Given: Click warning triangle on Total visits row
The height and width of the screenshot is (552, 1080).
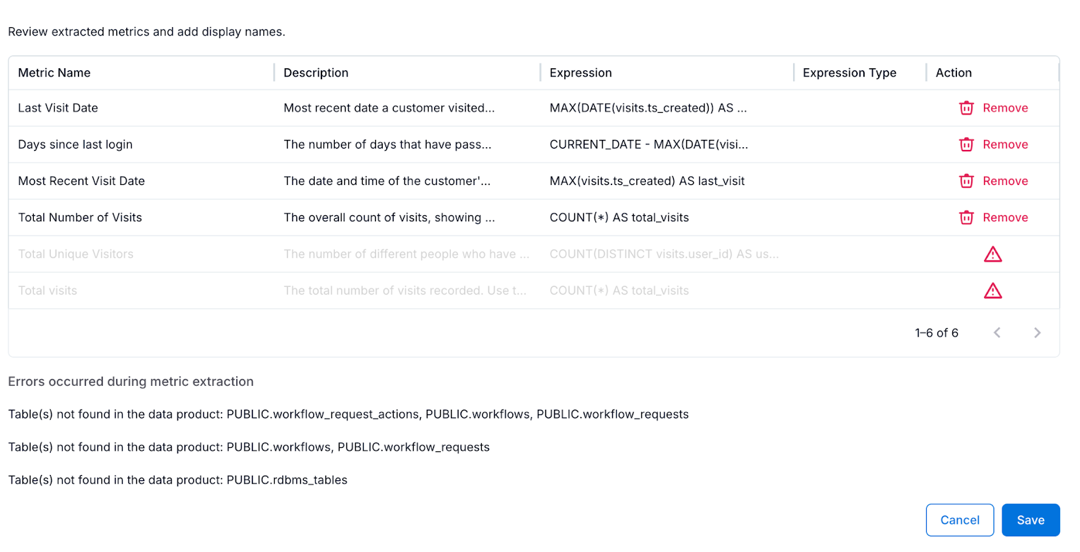Looking at the screenshot, I should [992, 291].
